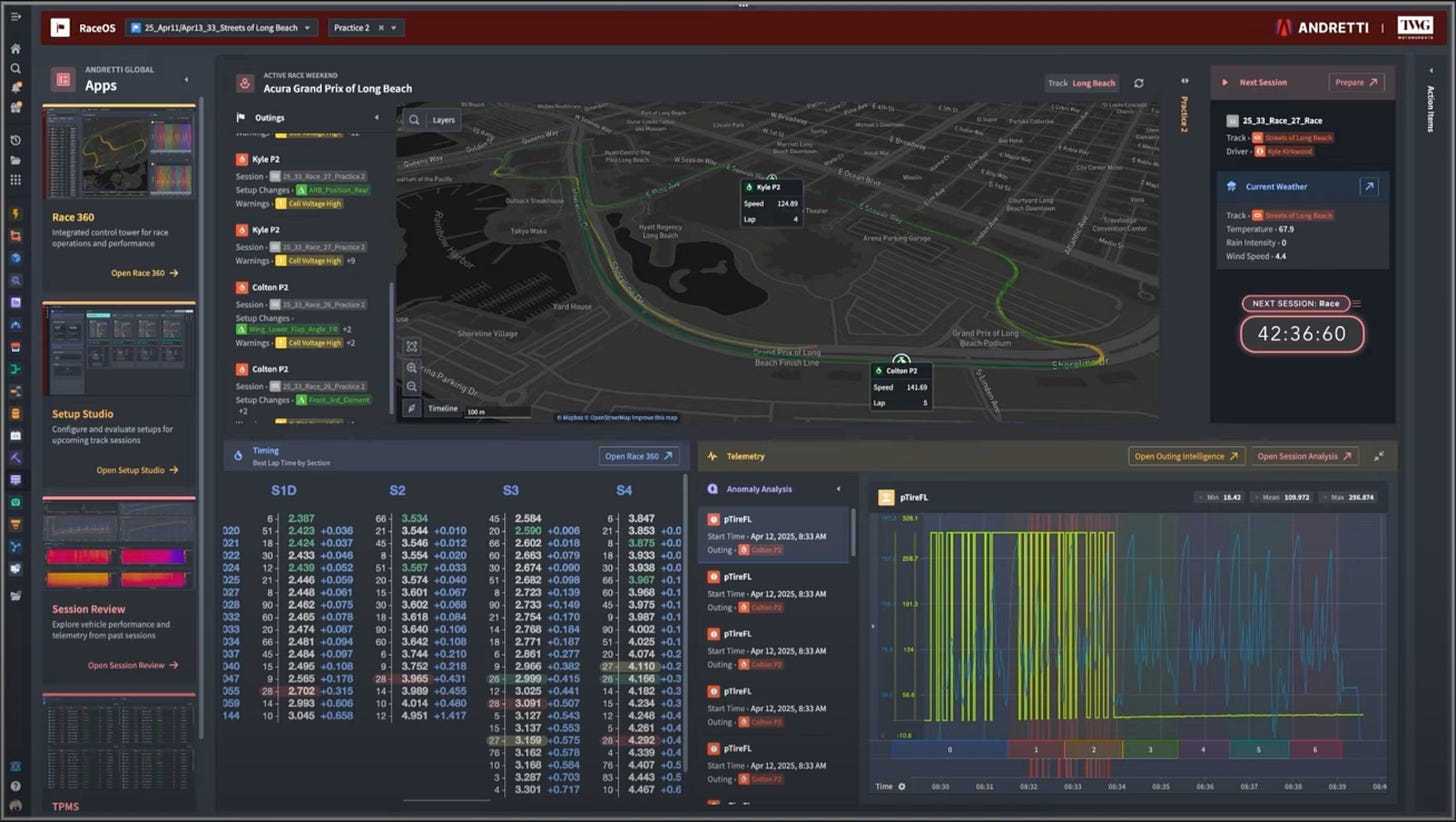Click the orange database cylinder sidebar icon
Viewport: 1456px width, 822px height.
tap(15, 413)
